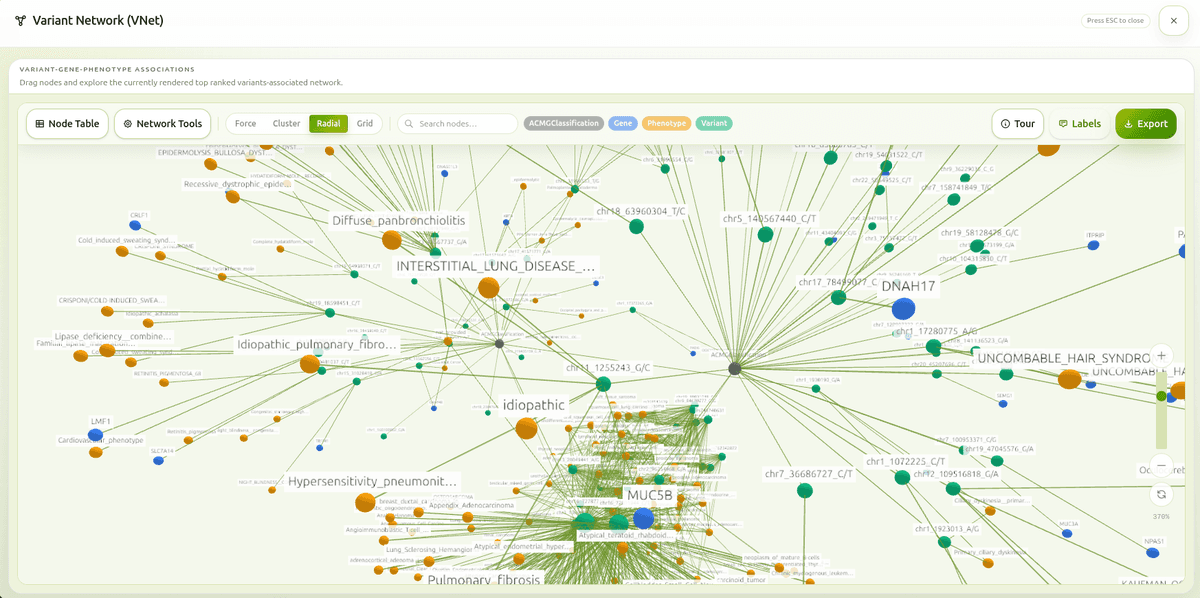Click the download icon inside Export button
Screen dimensions: 1200x598
click(x=1129, y=123)
